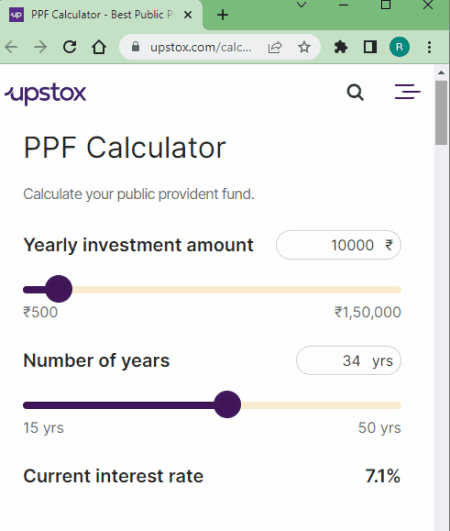Open the extensions puzzle icon

coord(341,47)
